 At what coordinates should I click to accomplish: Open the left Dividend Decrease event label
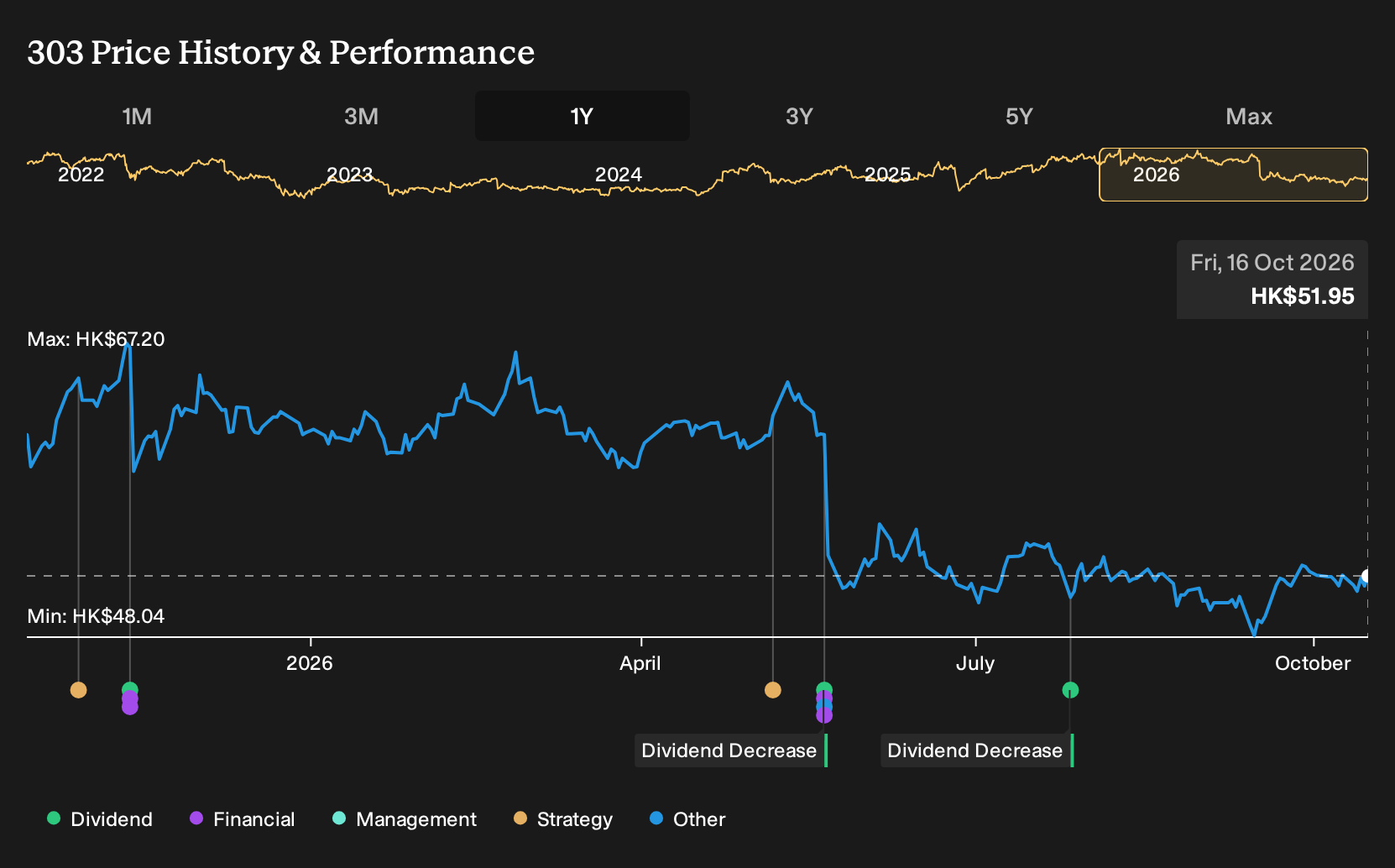(731, 750)
